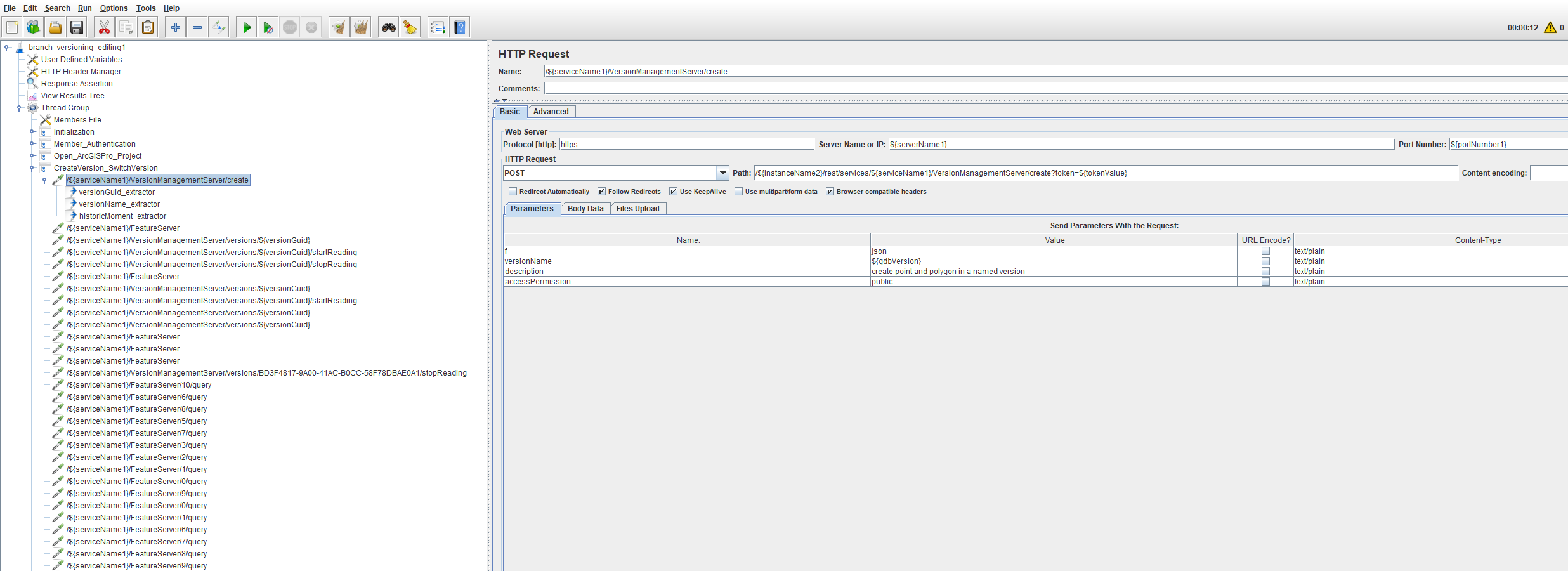Click the warning triangle error counter

[1550, 27]
